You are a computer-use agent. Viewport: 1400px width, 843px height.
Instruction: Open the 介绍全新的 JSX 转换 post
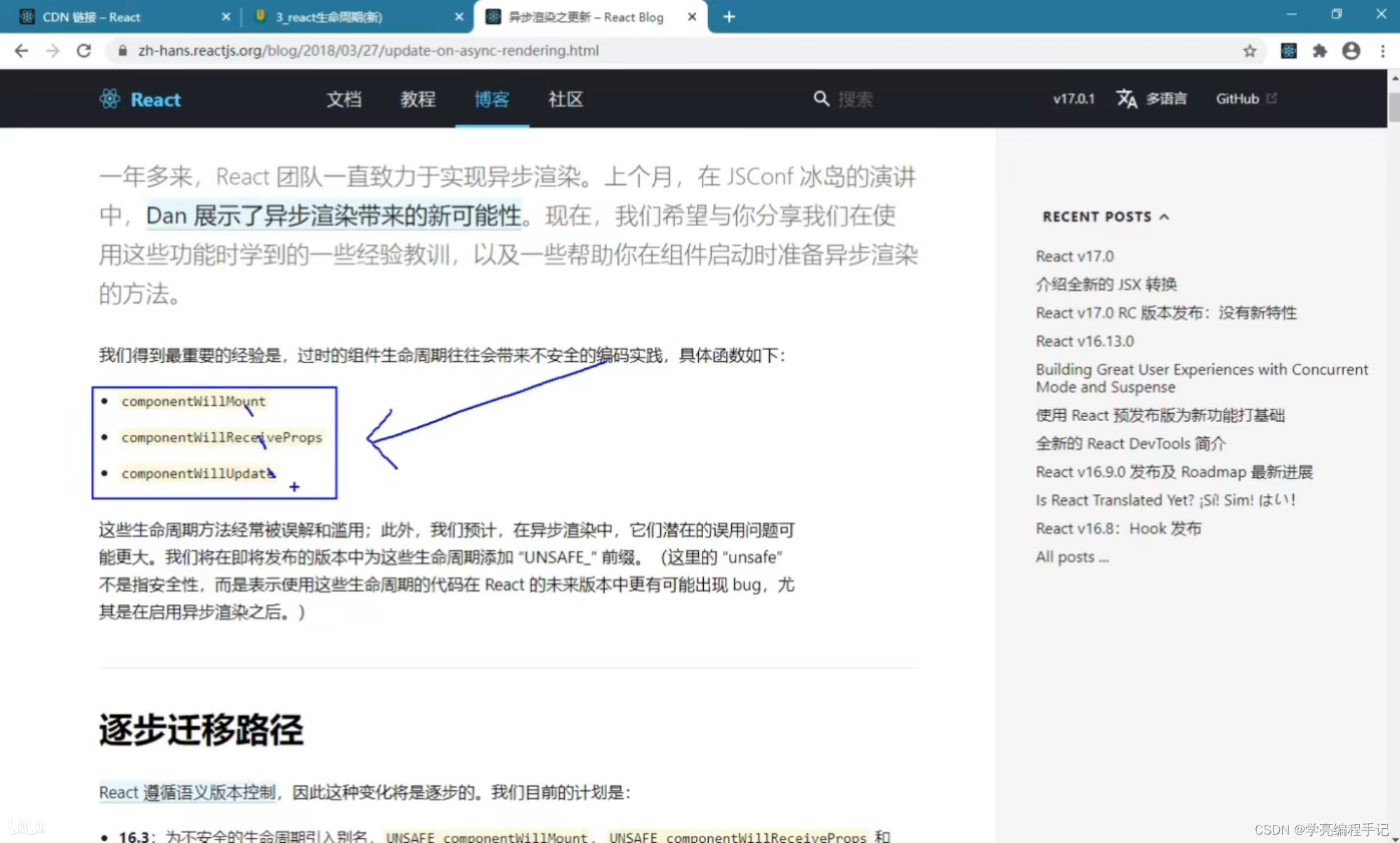pos(1106,285)
